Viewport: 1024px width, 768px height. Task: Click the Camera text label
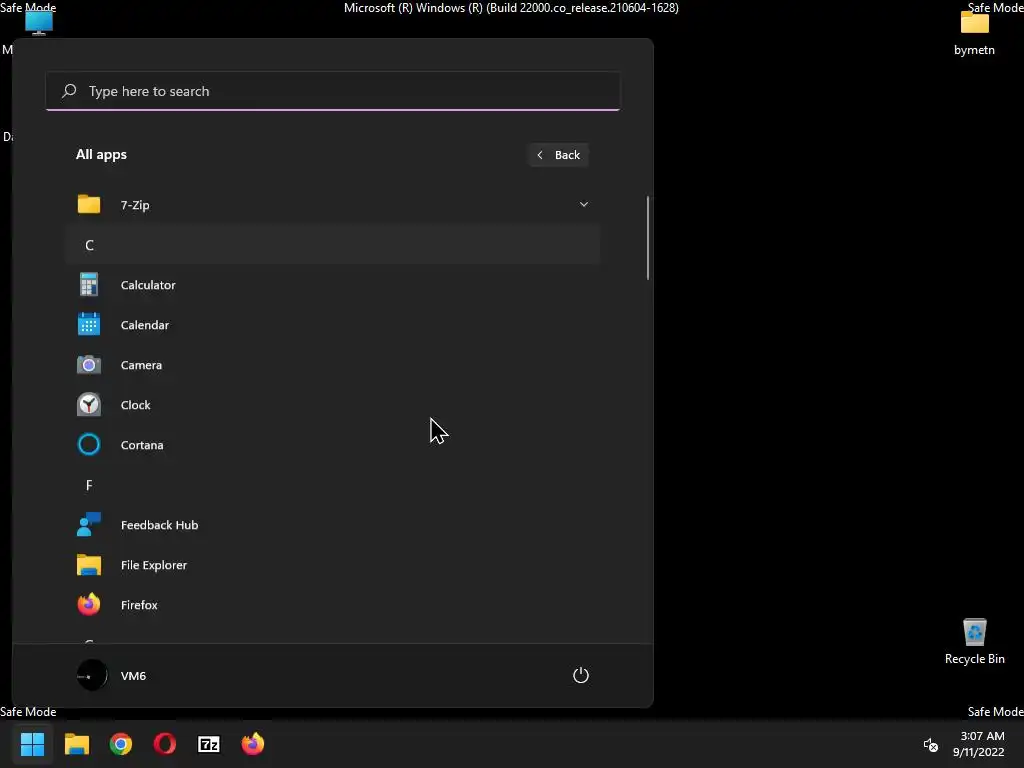coord(142,364)
